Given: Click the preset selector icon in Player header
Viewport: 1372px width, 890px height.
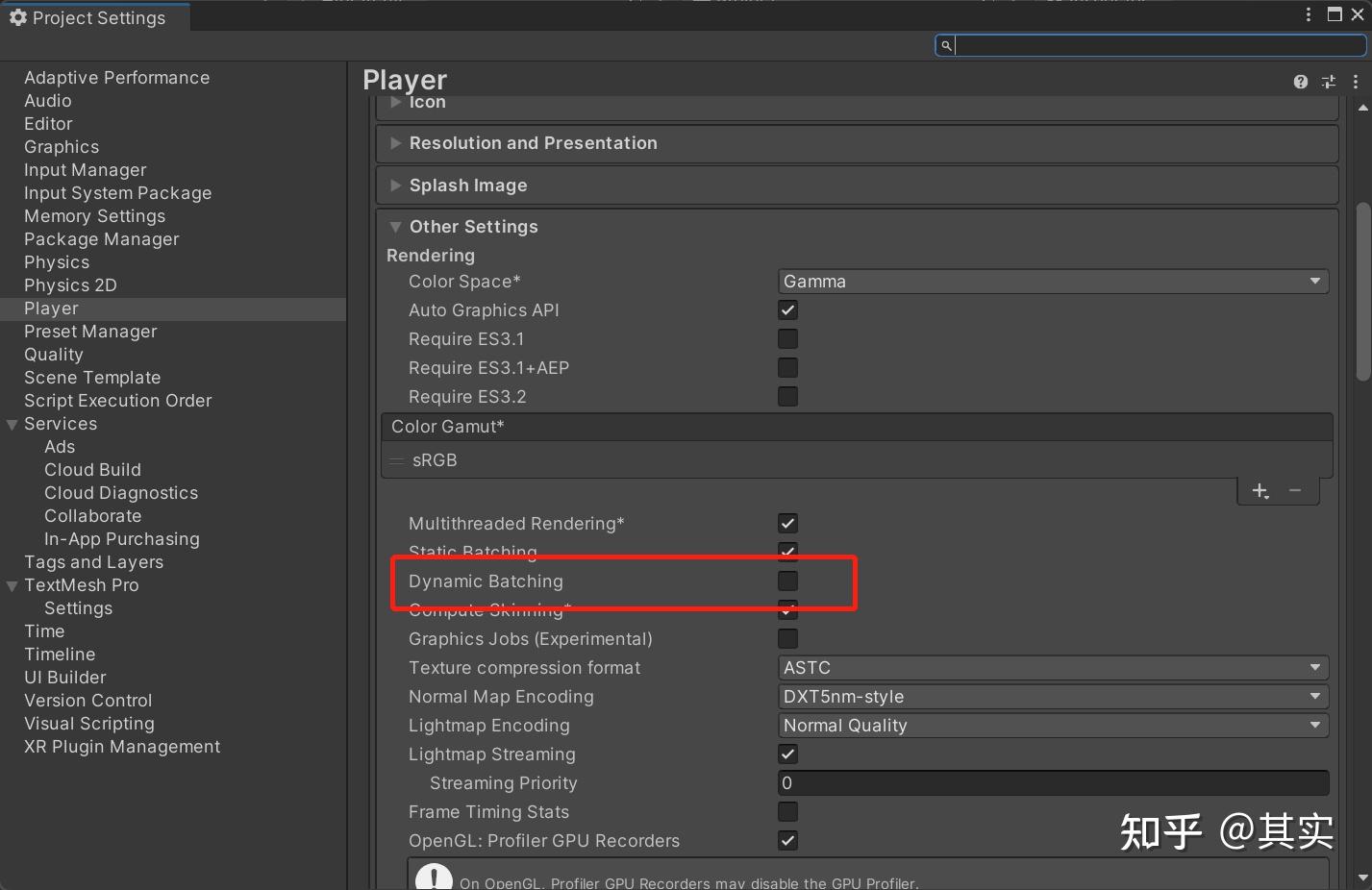Looking at the screenshot, I should [1328, 82].
